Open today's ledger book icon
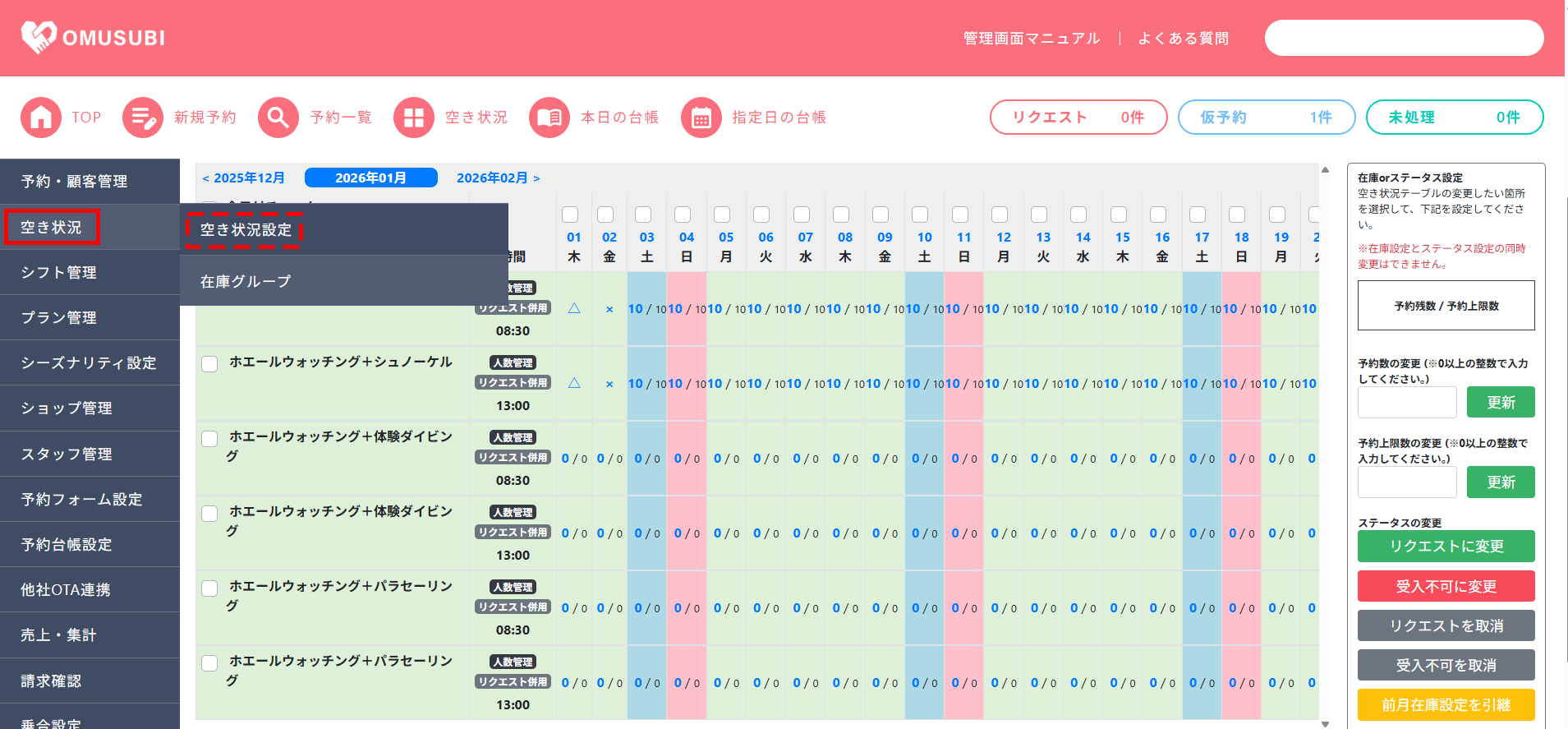The image size is (1568, 729). (x=549, y=118)
